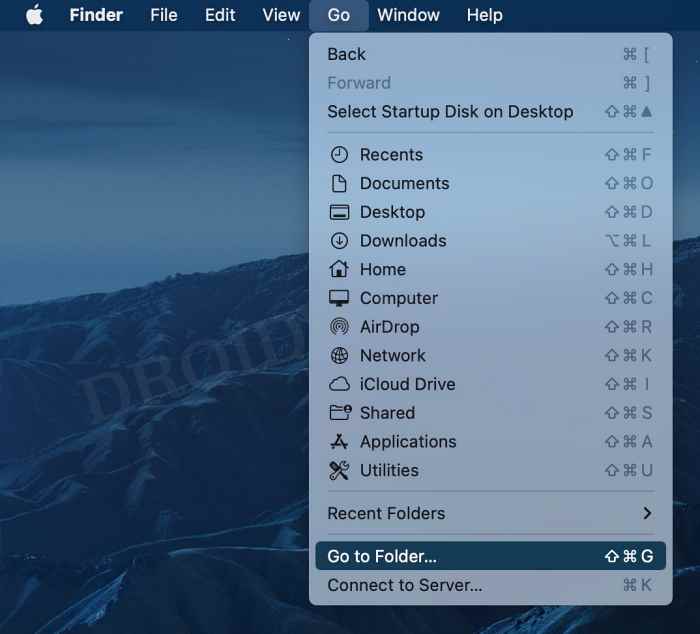The height and width of the screenshot is (634, 700).
Task: Open the View menu
Action: click(x=281, y=15)
